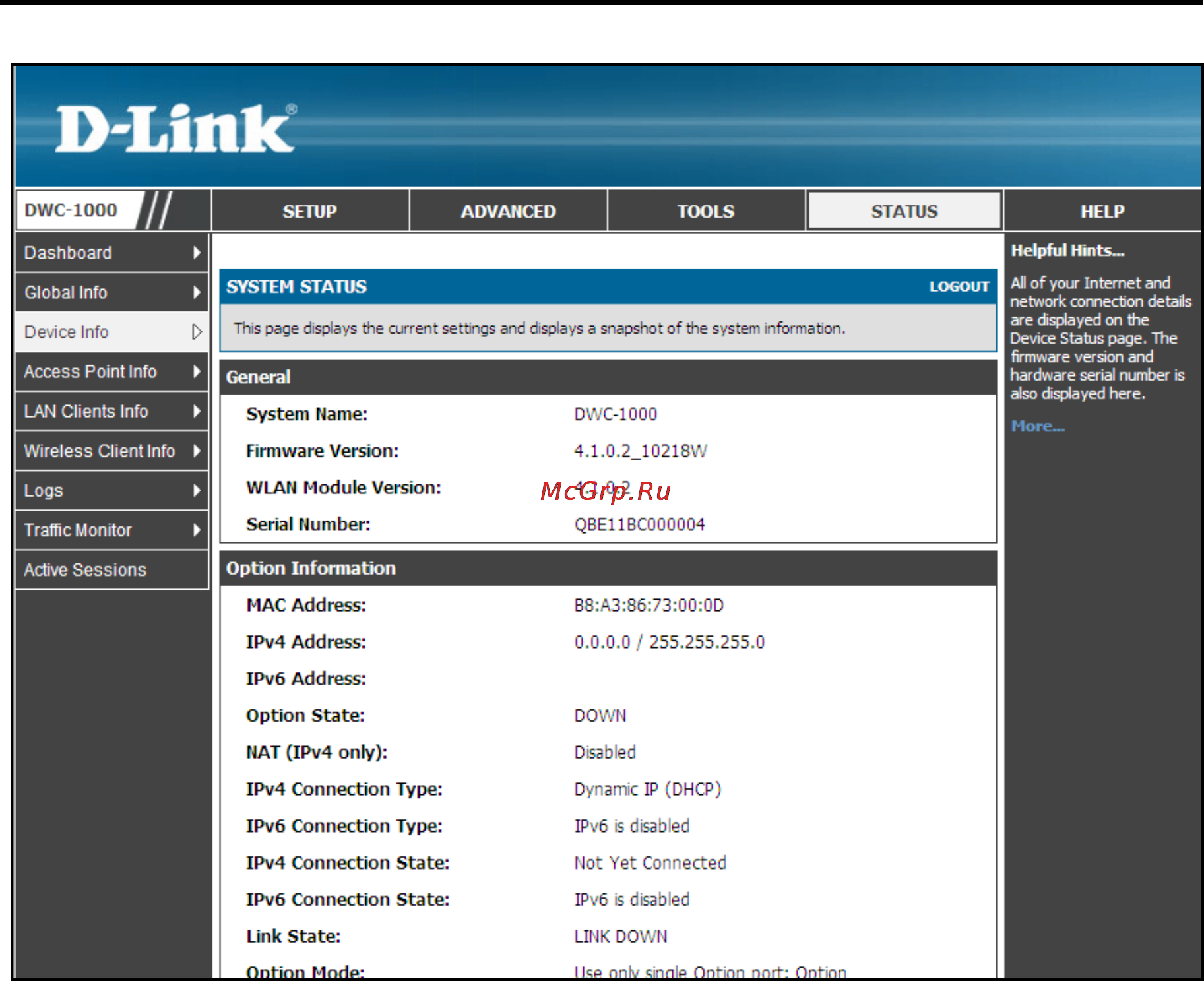Click the serial number QBE11BC000004
Viewport: 1204px width, 981px height.
tap(639, 524)
